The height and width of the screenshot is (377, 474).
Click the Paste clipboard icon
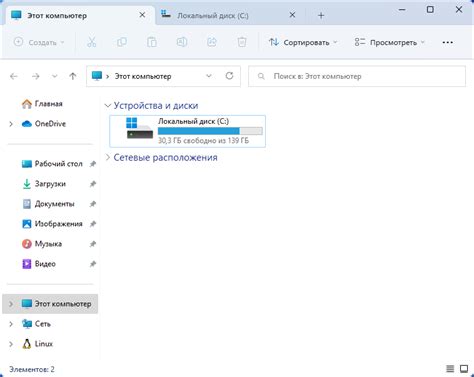click(x=152, y=42)
